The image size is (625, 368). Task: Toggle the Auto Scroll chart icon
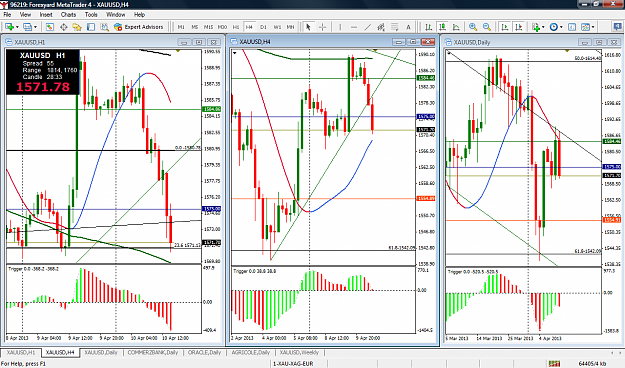(x=505, y=27)
